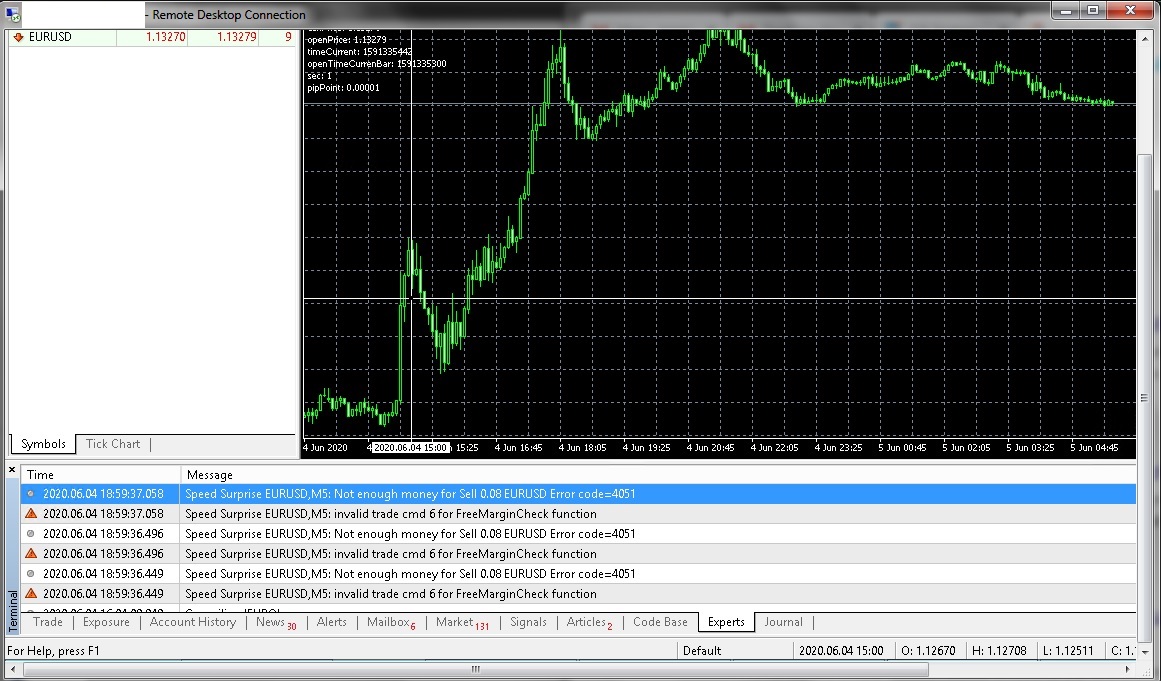Click the EURUSD down-arrow symbol icon
This screenshot has height=681, width=1161.
(x=18, y=37)
